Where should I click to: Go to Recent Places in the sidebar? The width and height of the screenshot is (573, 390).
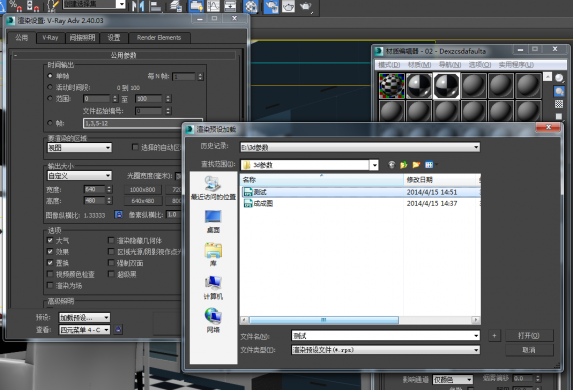pos(213,188)
